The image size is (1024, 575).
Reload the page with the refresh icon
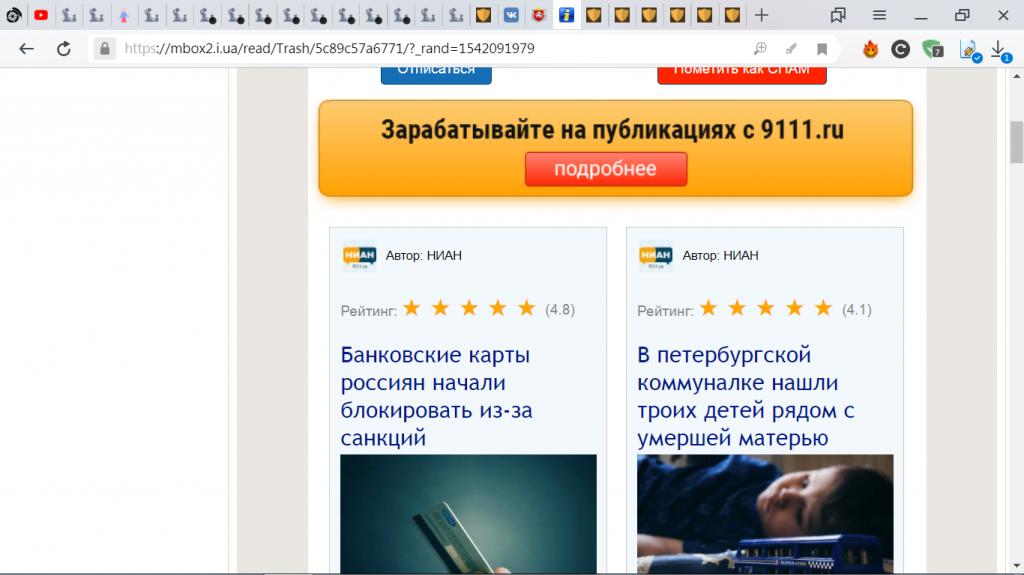[64, 48]
